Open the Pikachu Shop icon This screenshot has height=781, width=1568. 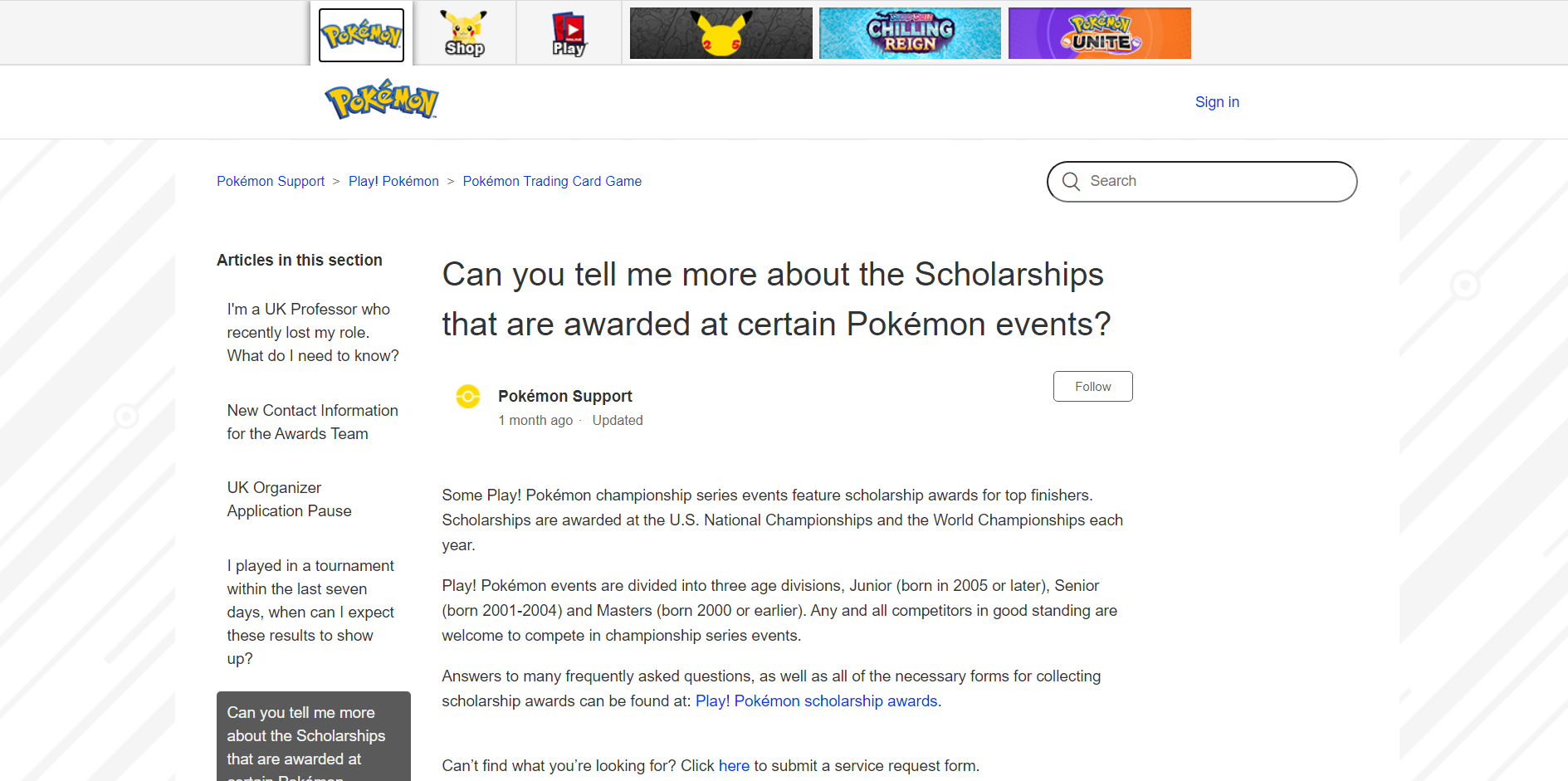464,32
